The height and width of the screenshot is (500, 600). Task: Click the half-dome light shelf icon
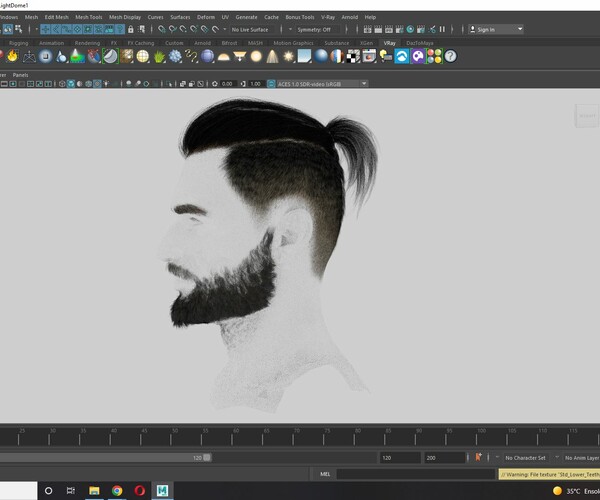pos(223,57)
